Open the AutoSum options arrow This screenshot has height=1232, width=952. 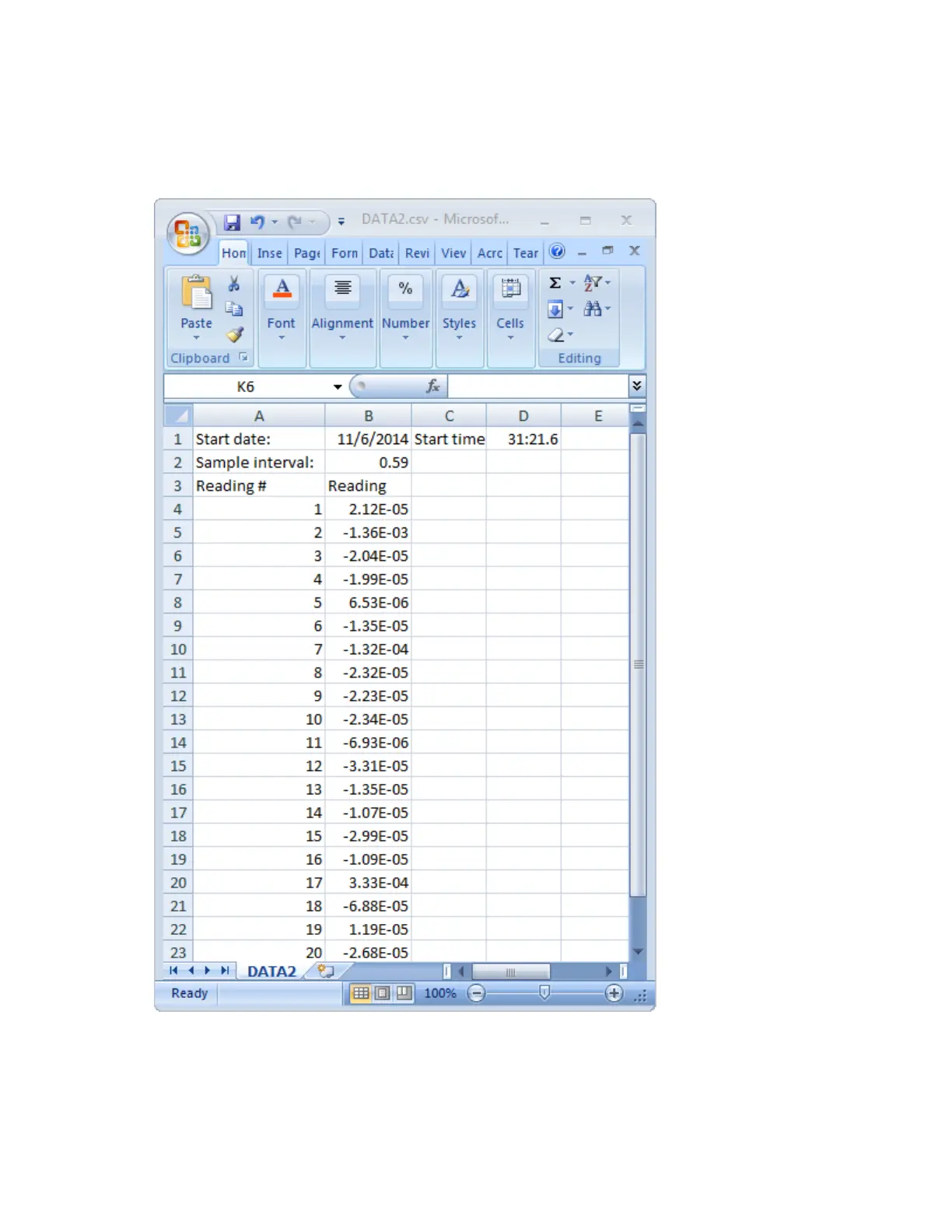tap(572, 283)
